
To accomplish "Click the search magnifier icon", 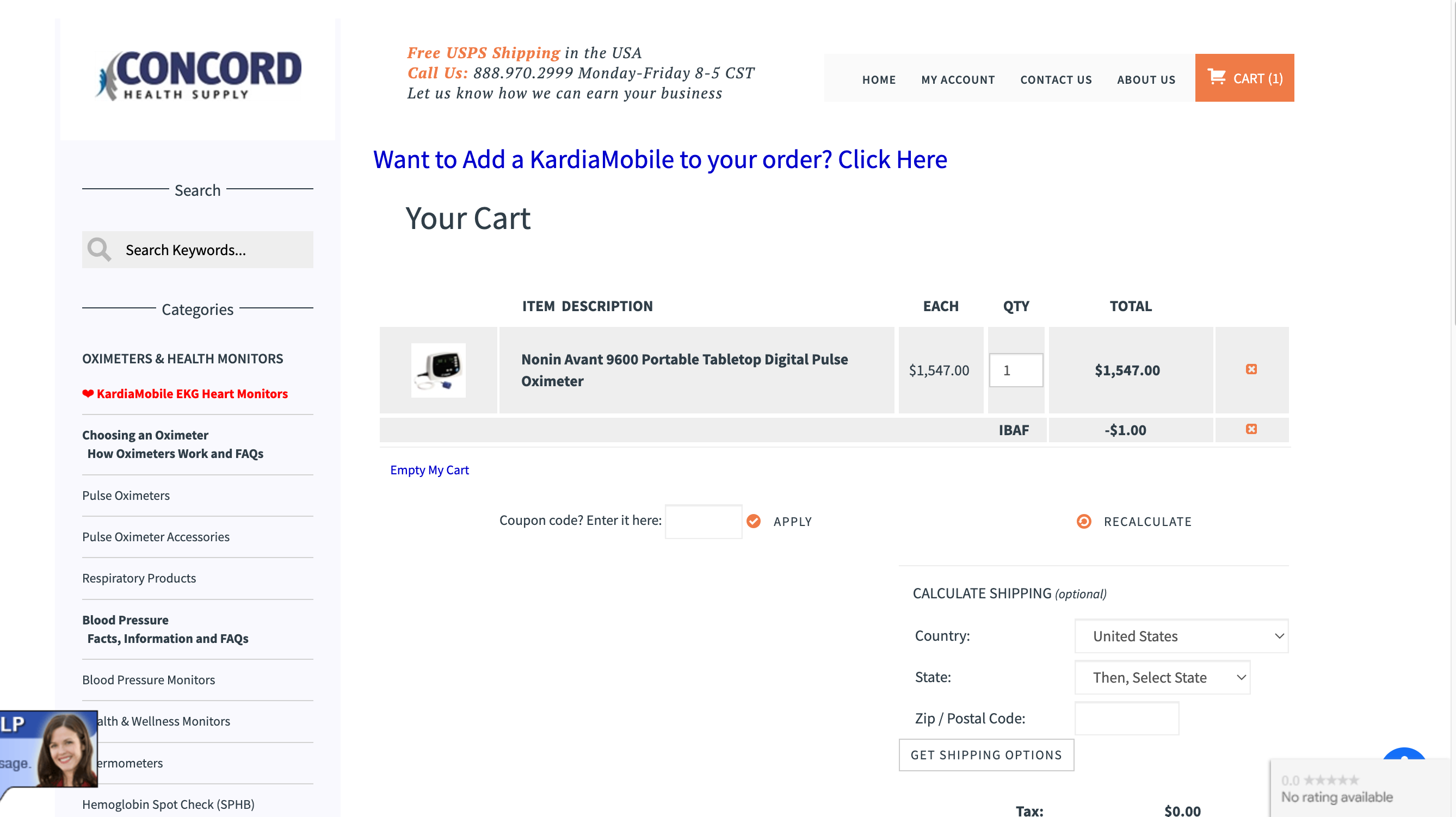I will click(100, 250).
